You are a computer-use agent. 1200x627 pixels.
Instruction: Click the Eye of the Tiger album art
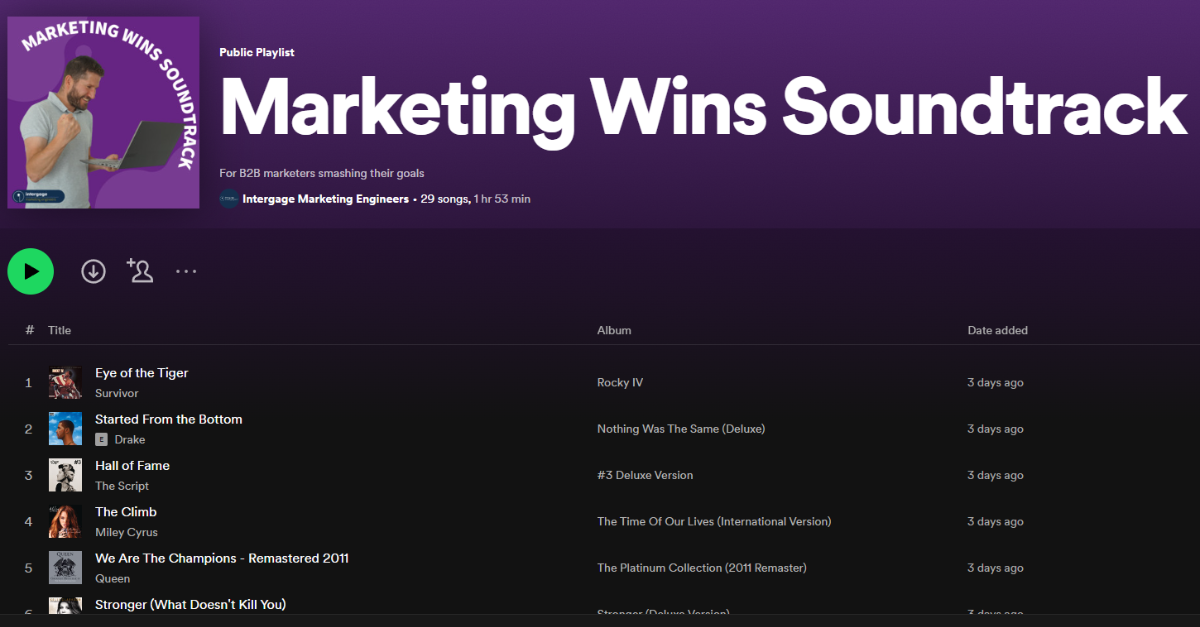[x=66, y=383]
